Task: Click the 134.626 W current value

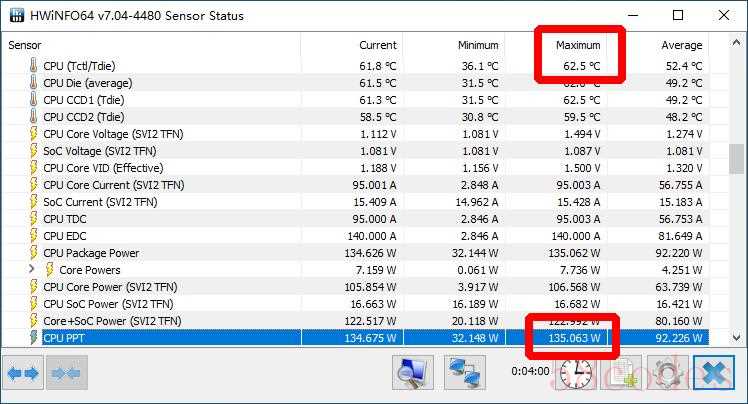Action: (x=370, y=253)
